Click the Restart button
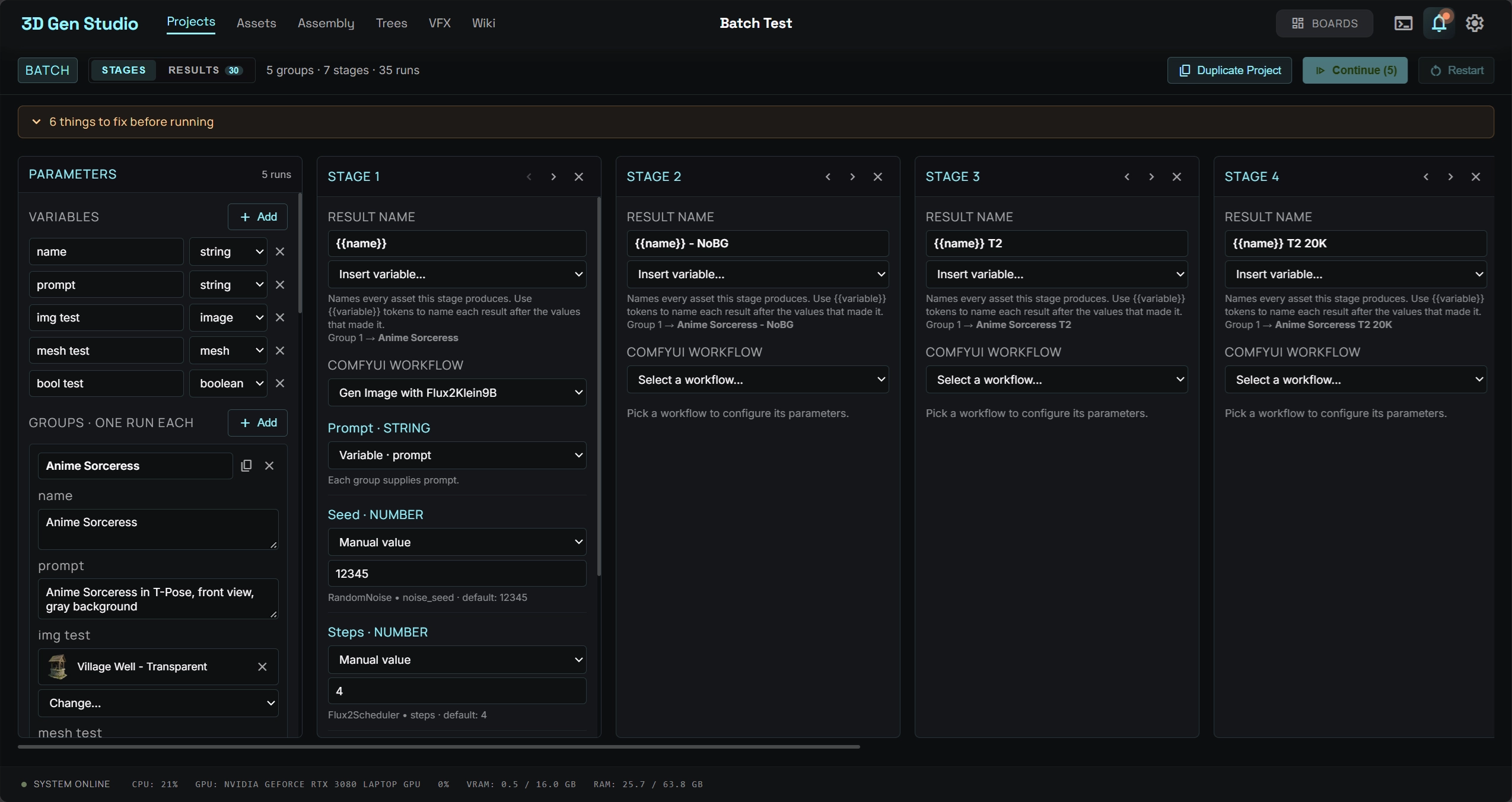This screenshot has width=1512, height=802. click(x=1456, y=70)
